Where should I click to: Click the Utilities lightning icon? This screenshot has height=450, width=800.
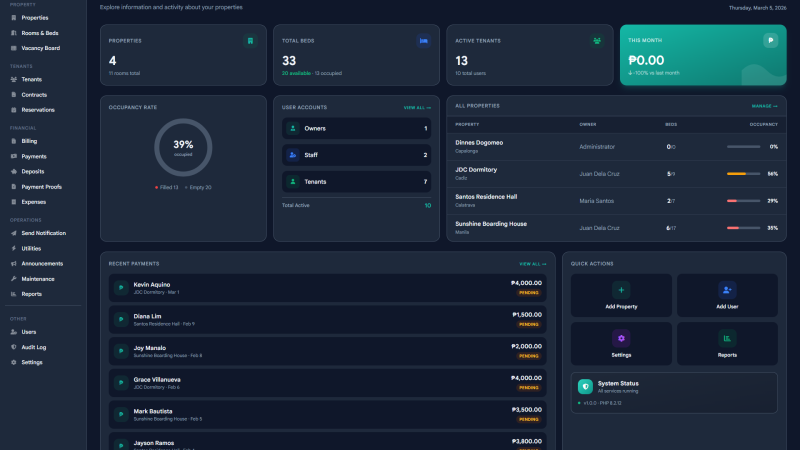pyautogui.click(x=14, y=248)
